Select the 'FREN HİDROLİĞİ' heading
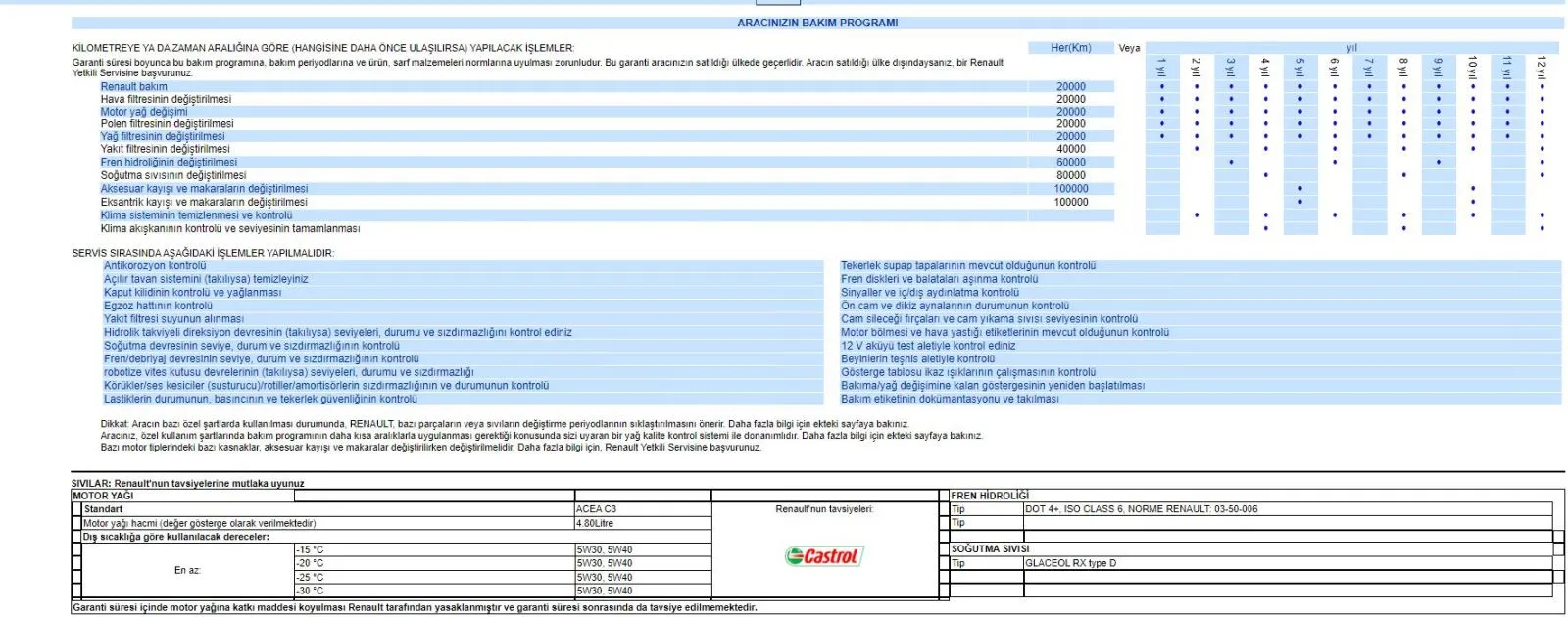The image size is (1568, 617). coord(990,496)
